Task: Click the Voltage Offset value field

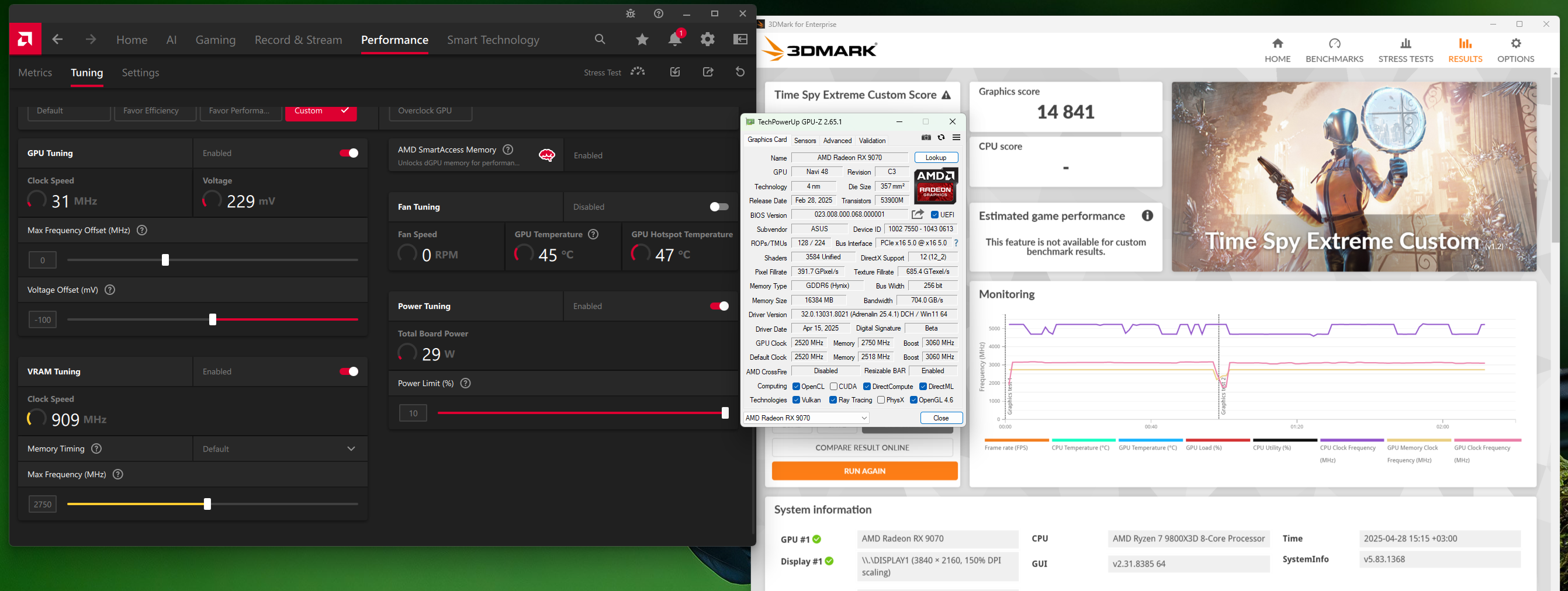Action: (x=43, y=320)
